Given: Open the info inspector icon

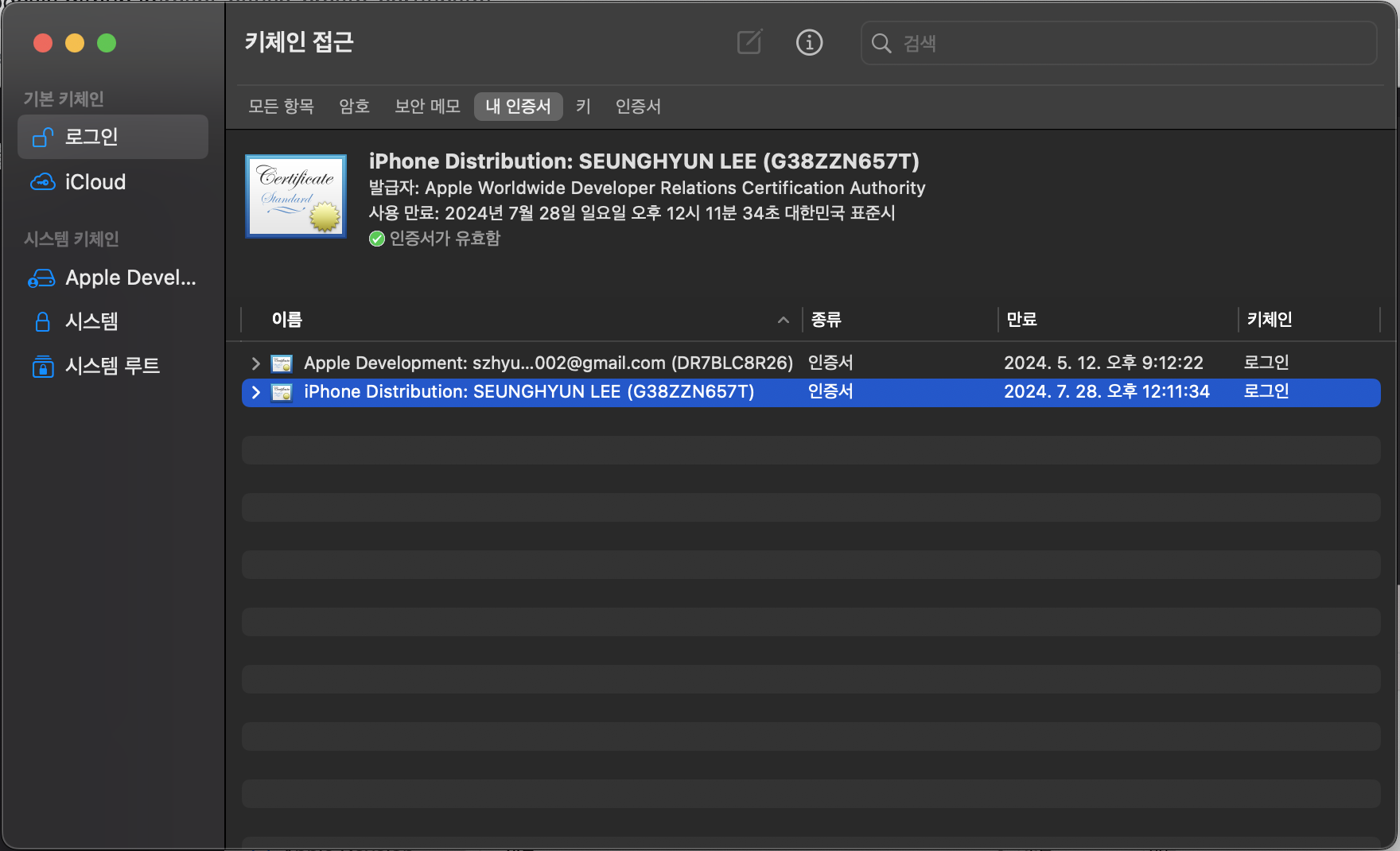Looking at the screenshot, I should (809, 42).
